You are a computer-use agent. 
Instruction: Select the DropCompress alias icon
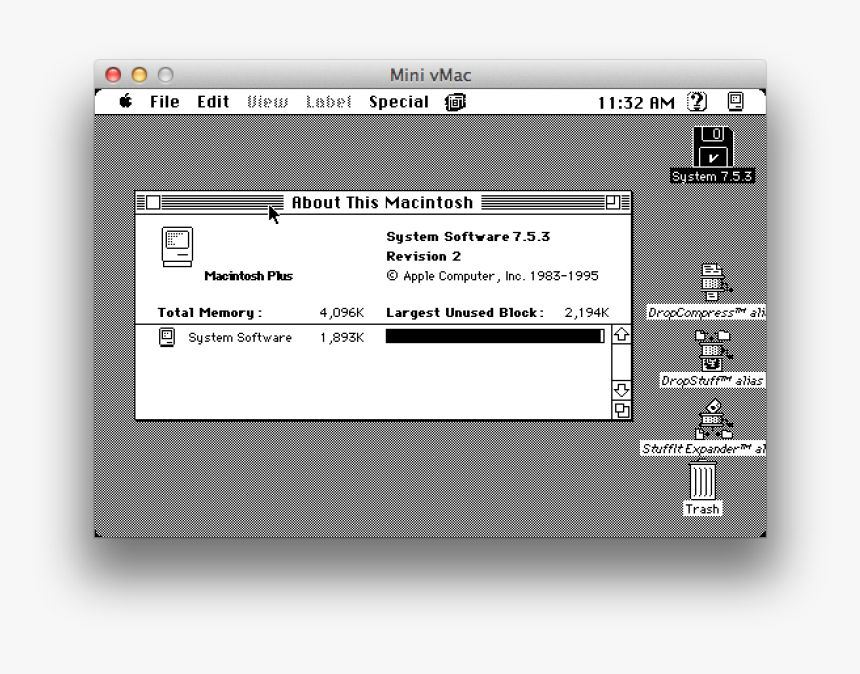716,282
